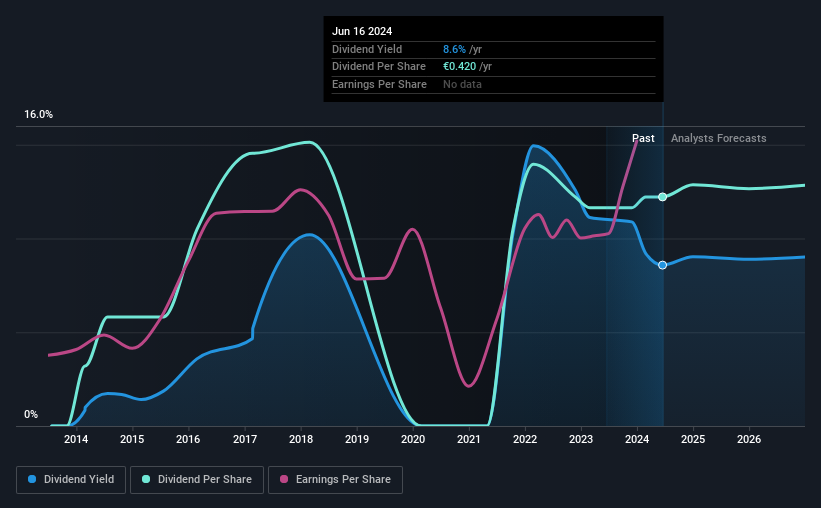The width and height of the screenshot is (821, 508).
Task: Click the 2025 x-axis label
Action: pos(693,439)
